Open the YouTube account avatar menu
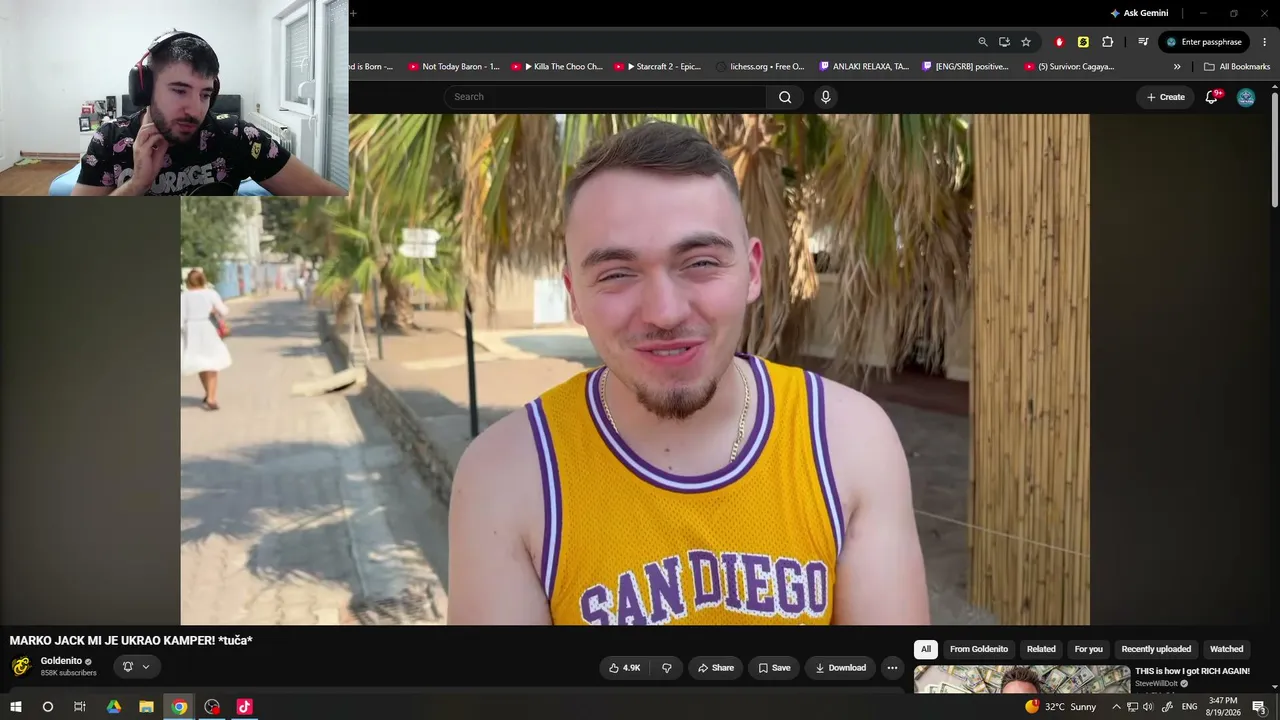Image resolution: width=1280 pixels, height=720 pixels. [1246, 97]
